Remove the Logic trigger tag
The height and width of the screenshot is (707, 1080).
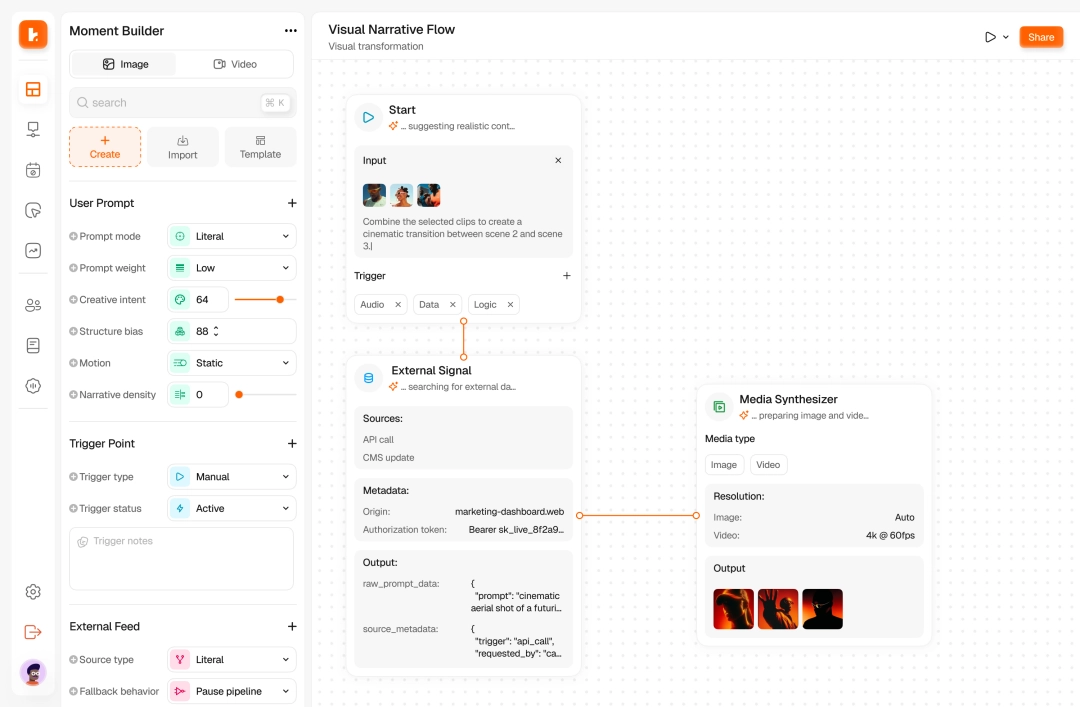[510, 305]
